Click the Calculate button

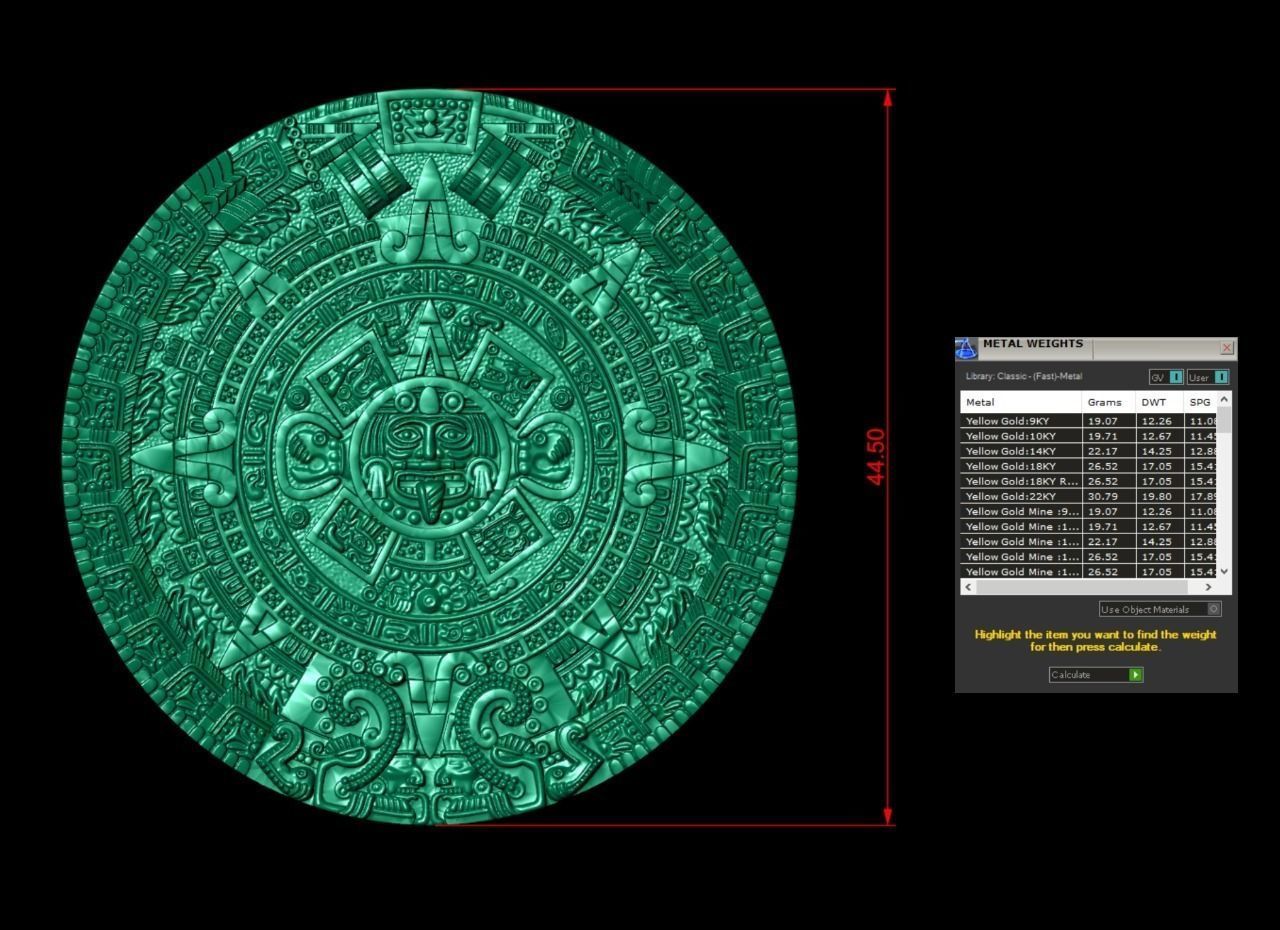pos(1095,675)
